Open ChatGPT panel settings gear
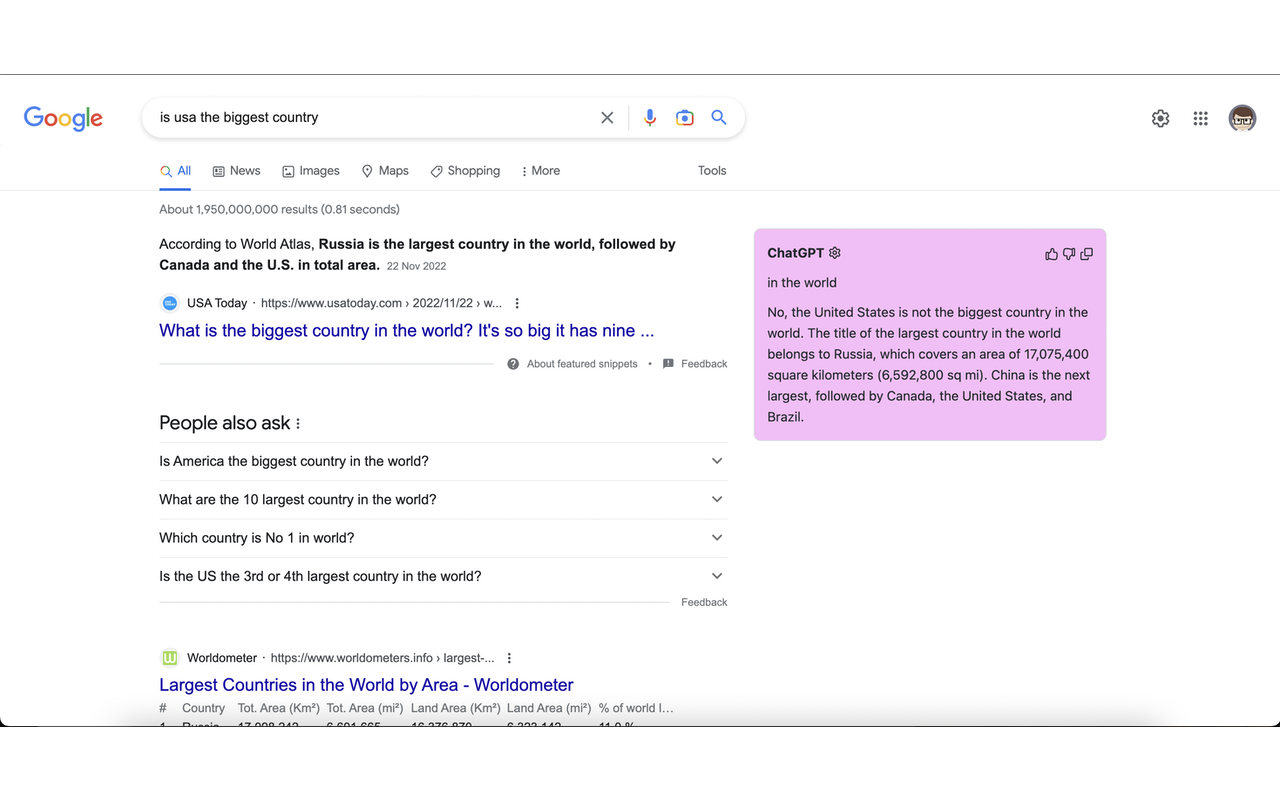The height and width of the screenshot is (800, 1280). 835,253
